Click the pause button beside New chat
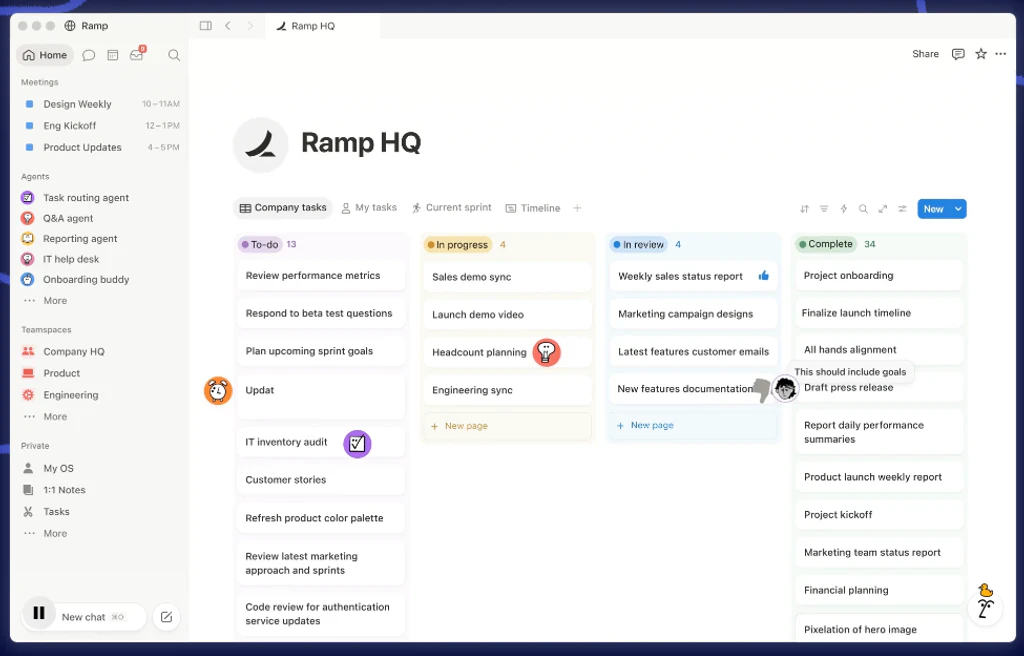1024x656 pixels. coord(39,613)
